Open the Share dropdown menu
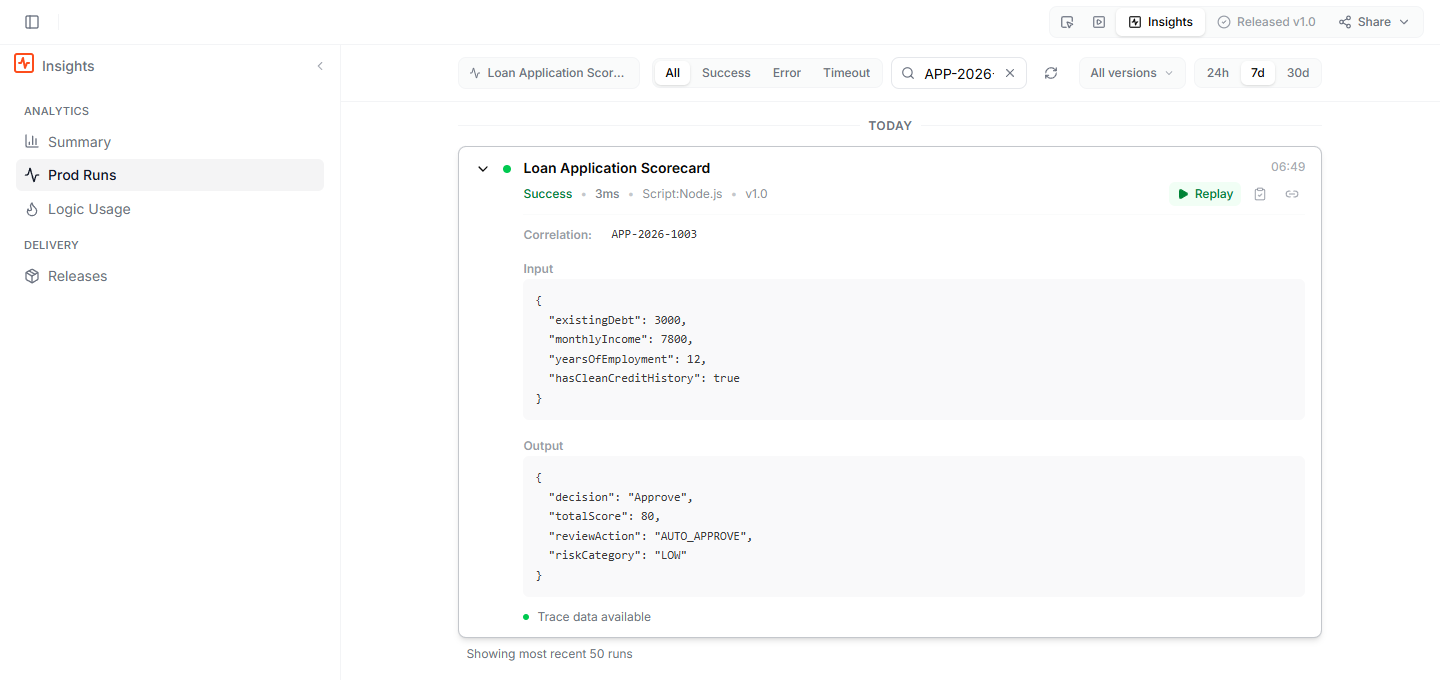Viewport: 1440px width, 680px height. (x=1374, y=22)
